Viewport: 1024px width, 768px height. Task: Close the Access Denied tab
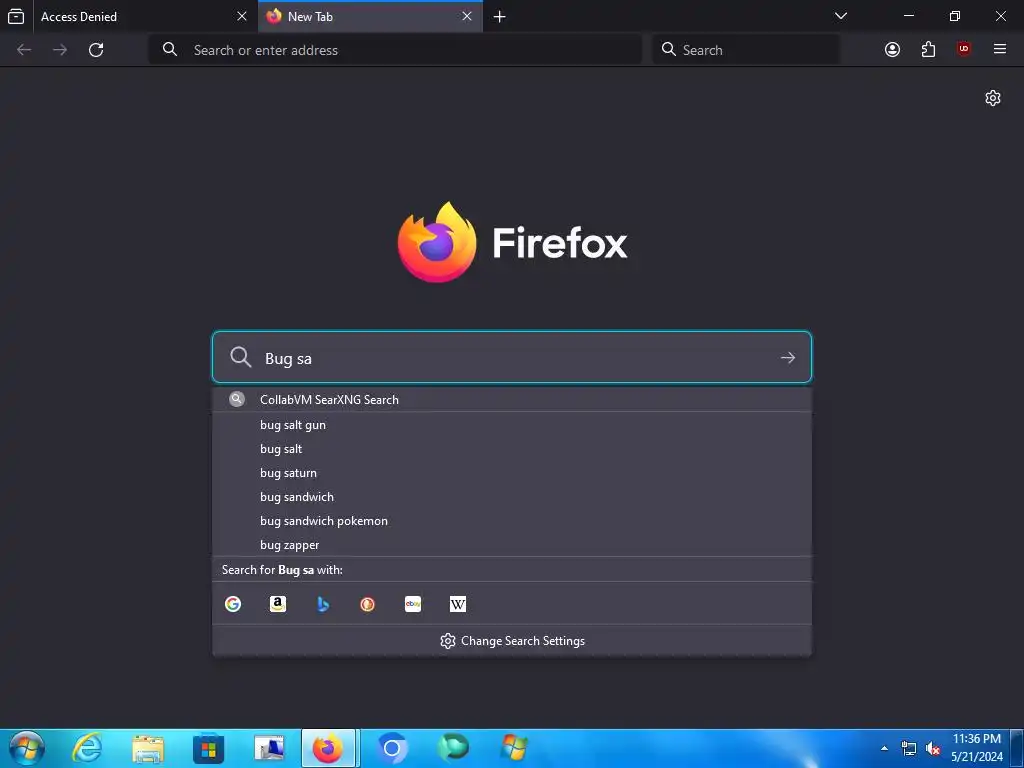[242, 16]
